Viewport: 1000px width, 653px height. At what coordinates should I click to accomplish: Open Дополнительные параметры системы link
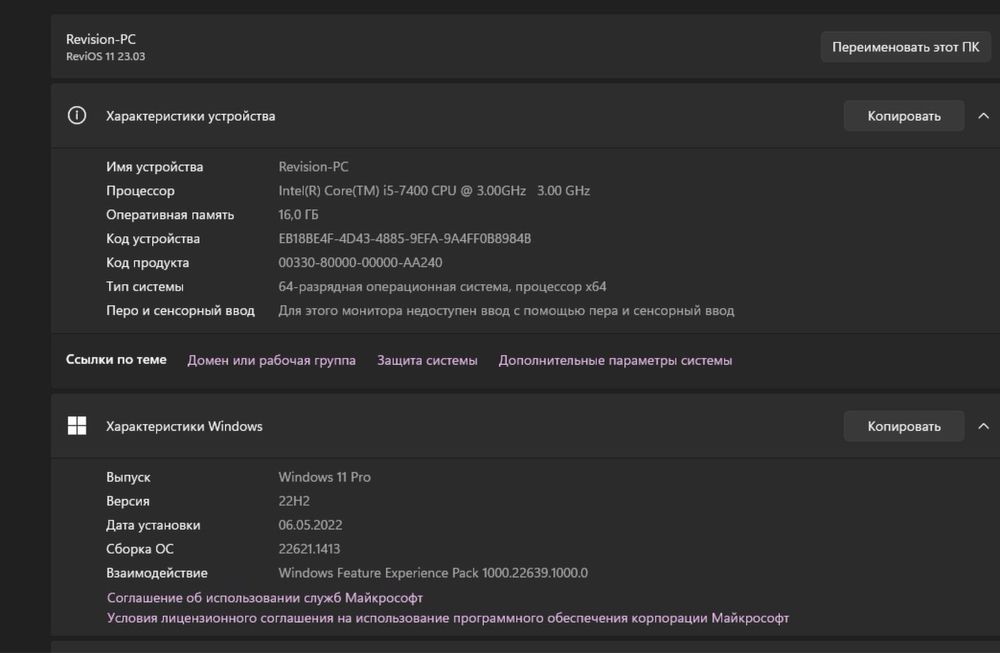pos(615,360)
